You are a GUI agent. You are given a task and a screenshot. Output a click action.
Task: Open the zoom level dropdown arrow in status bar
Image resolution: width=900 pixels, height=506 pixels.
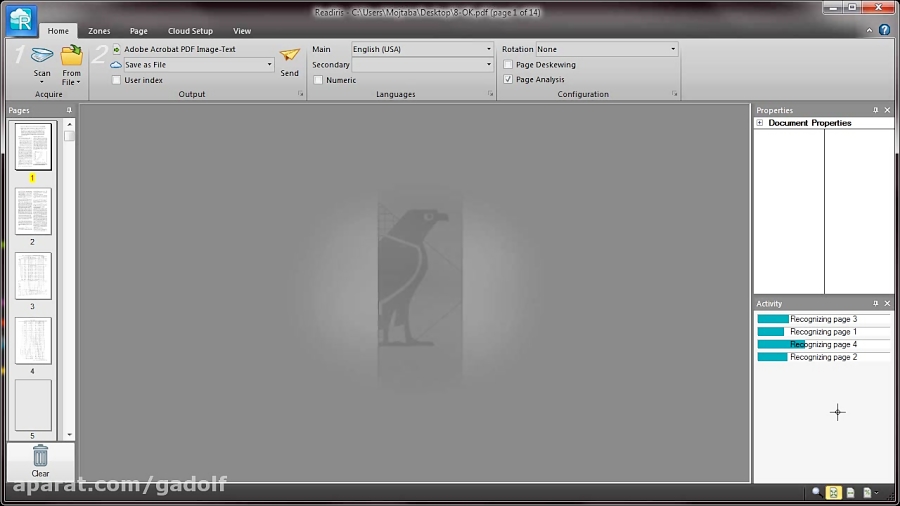point(876,493)
